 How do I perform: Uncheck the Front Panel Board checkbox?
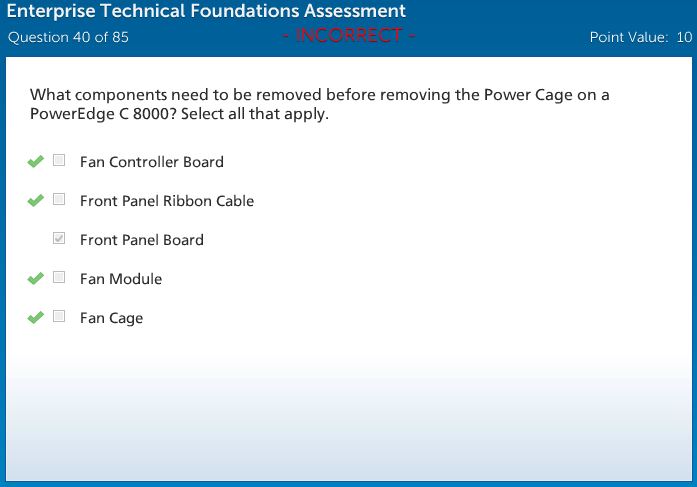click(59, 239)
